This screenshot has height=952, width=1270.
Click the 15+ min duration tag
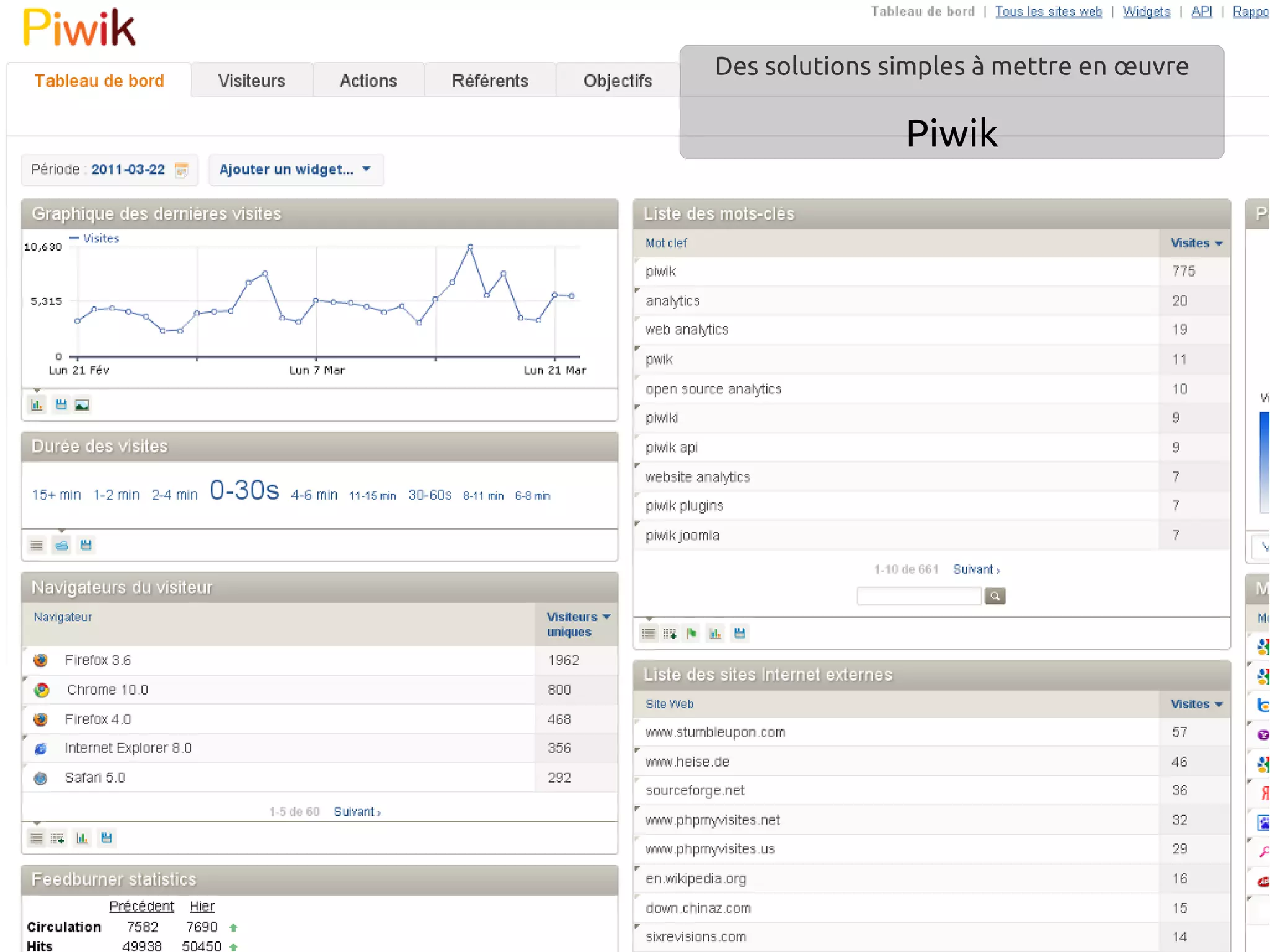tap(56, 495)
